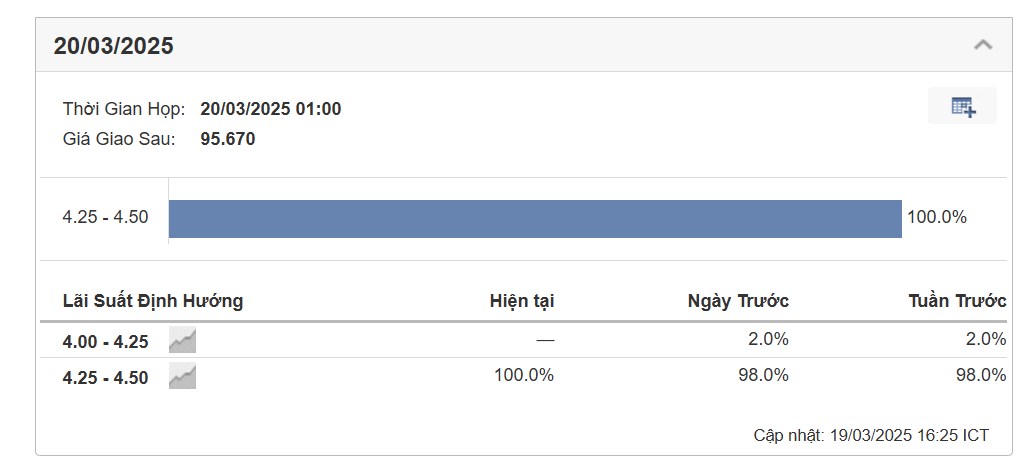Open the chart icon for 4.00 - 4.25
The height and width of the screenshot is (469, 1027).
182,341
